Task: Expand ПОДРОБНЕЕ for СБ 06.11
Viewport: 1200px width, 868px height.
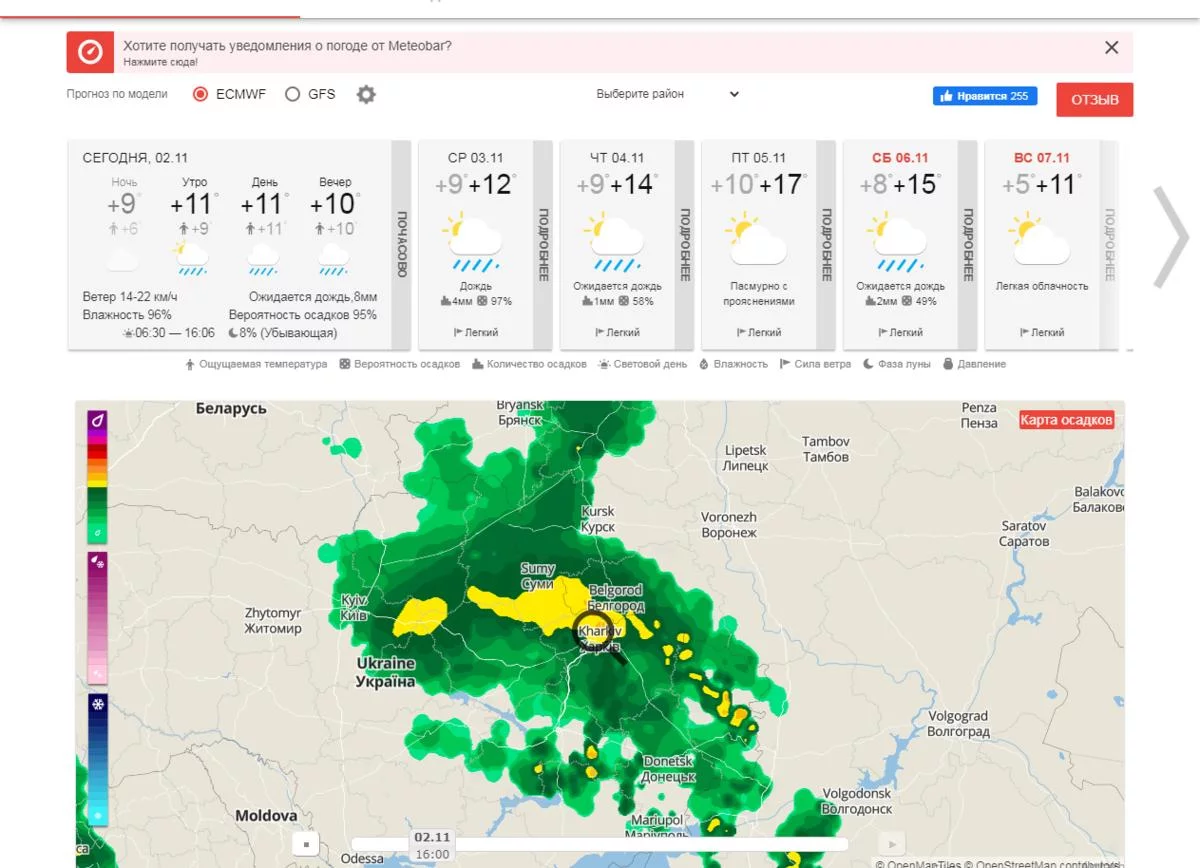Action: [x=968, y=245]
